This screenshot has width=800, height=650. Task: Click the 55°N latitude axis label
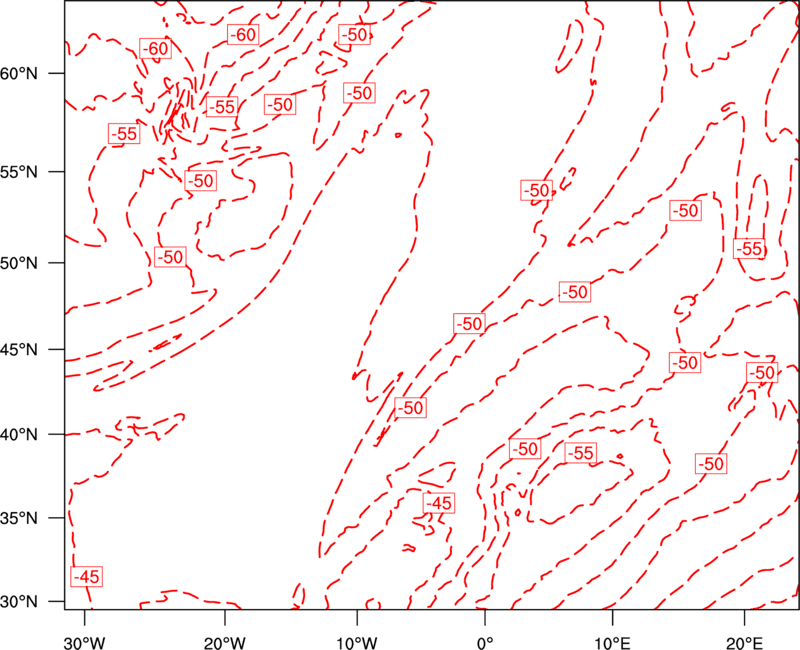(19, 172)
